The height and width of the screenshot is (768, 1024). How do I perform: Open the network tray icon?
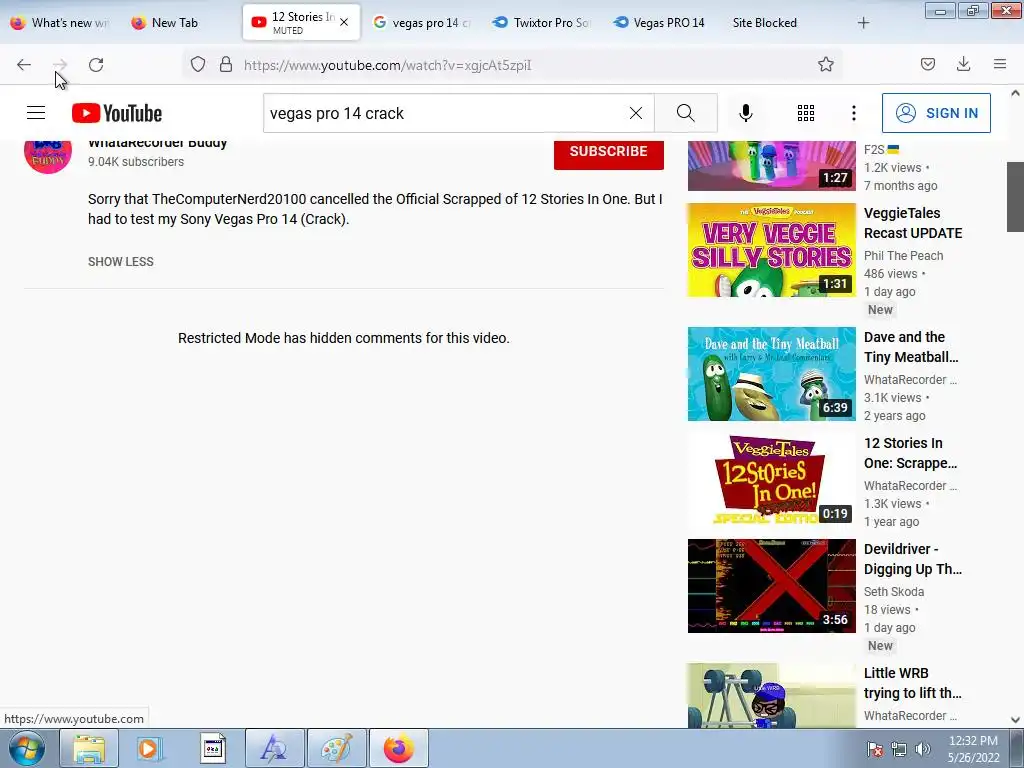click(899, 749)
